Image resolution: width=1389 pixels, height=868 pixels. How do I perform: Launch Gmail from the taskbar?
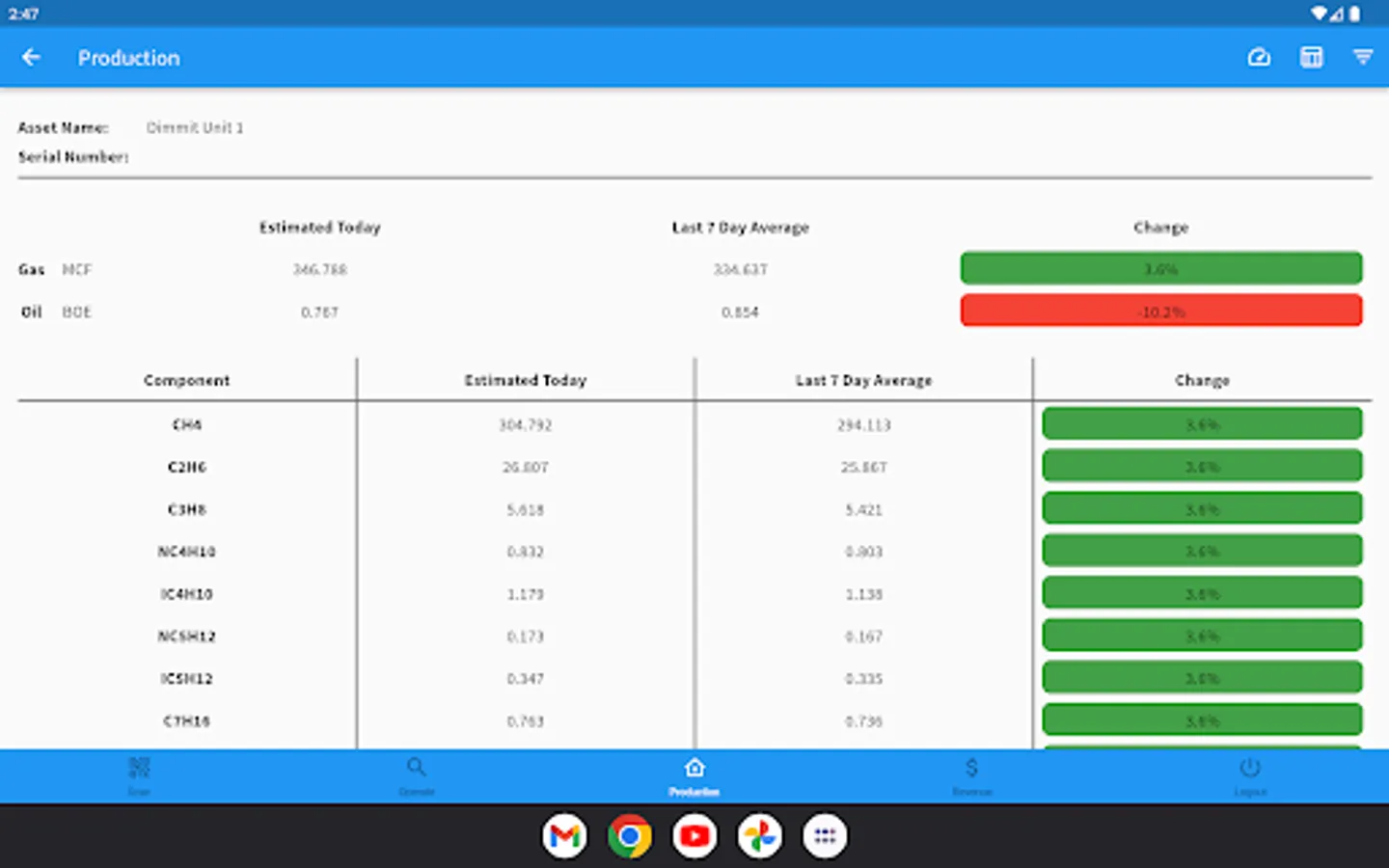[x=564, y=836]
